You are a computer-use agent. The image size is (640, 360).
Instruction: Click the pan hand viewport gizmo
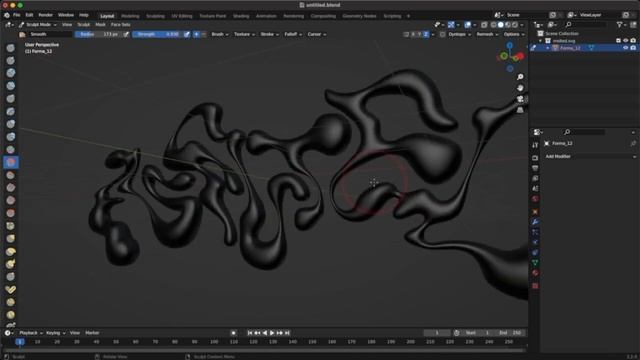[520, 88]
